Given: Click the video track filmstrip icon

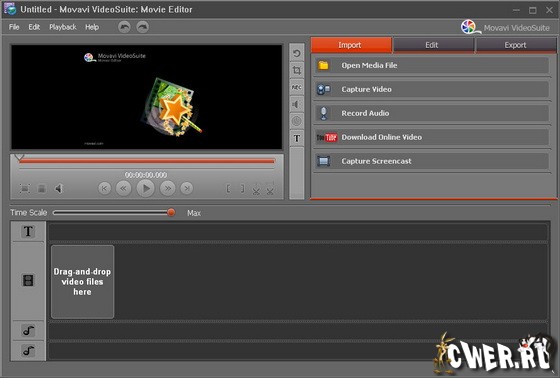Looking at the screenshot, I should [x=28, y=280].
